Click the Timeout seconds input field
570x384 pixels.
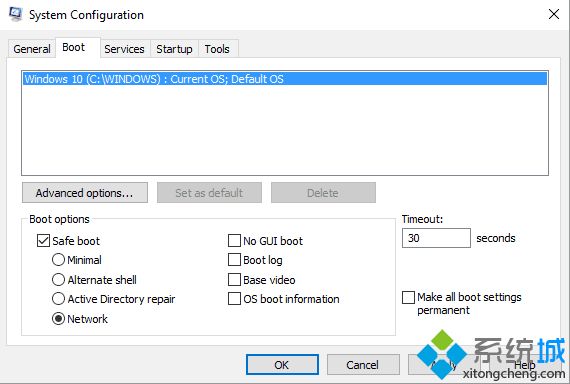(x=436, y=238)
